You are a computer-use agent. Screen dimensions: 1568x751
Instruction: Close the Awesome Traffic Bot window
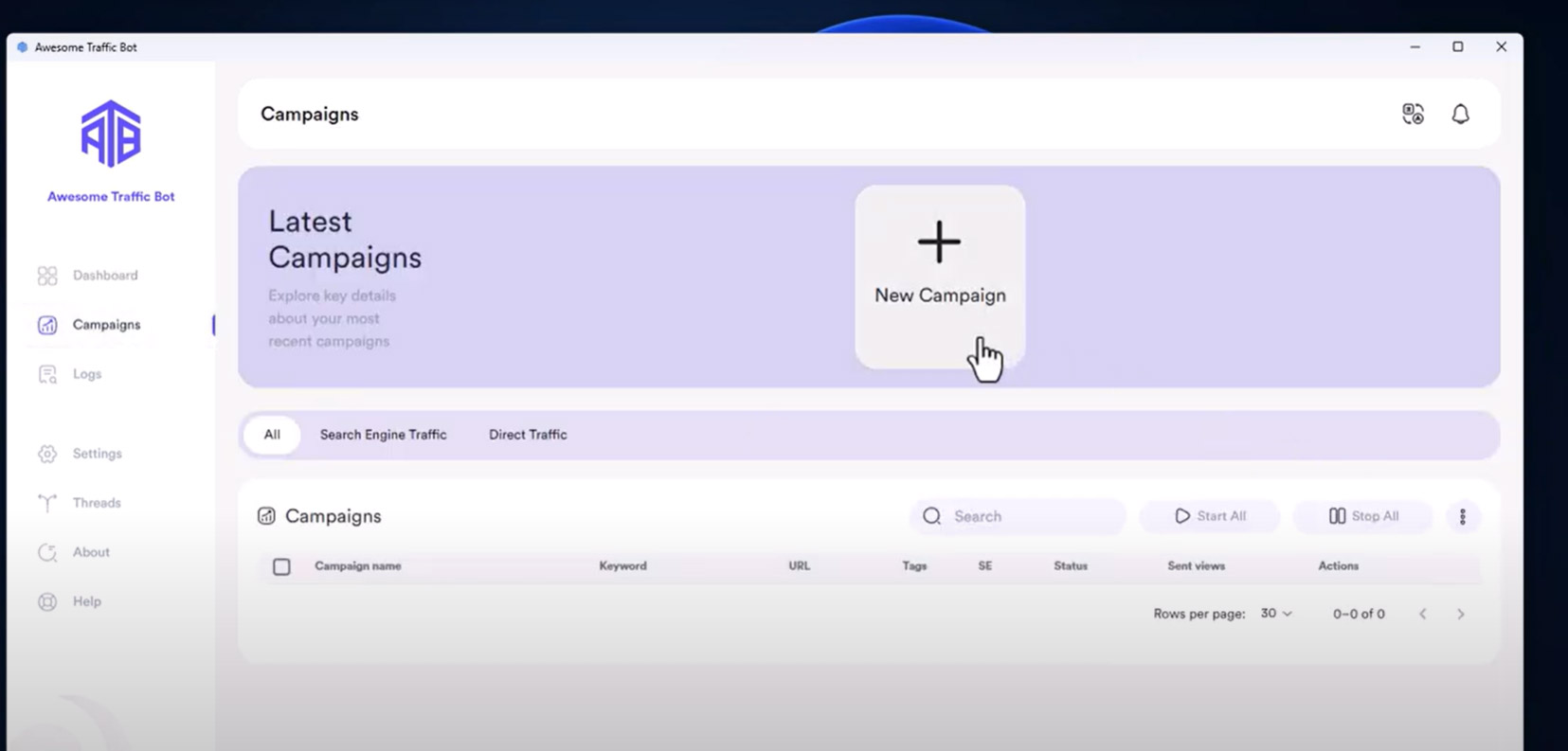point(1501,46)
